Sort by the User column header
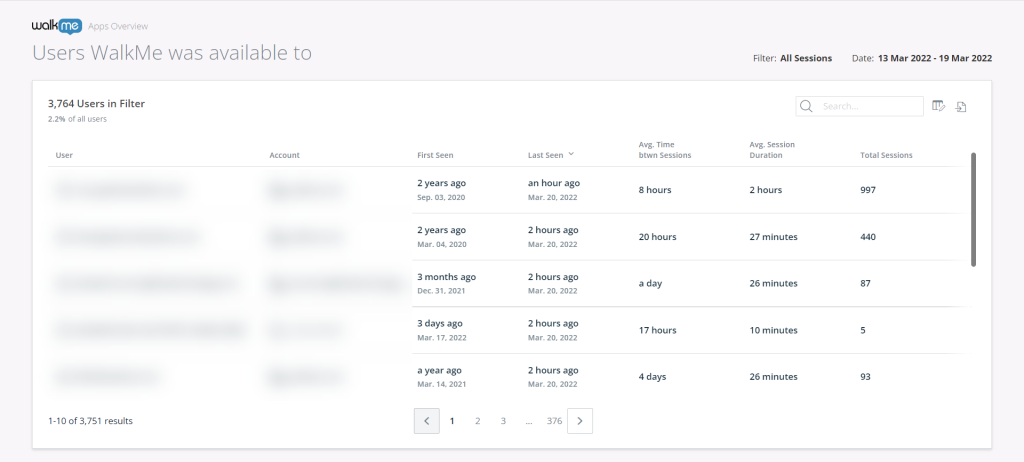This screenshot has width=1024, height=462. (64, 155)
